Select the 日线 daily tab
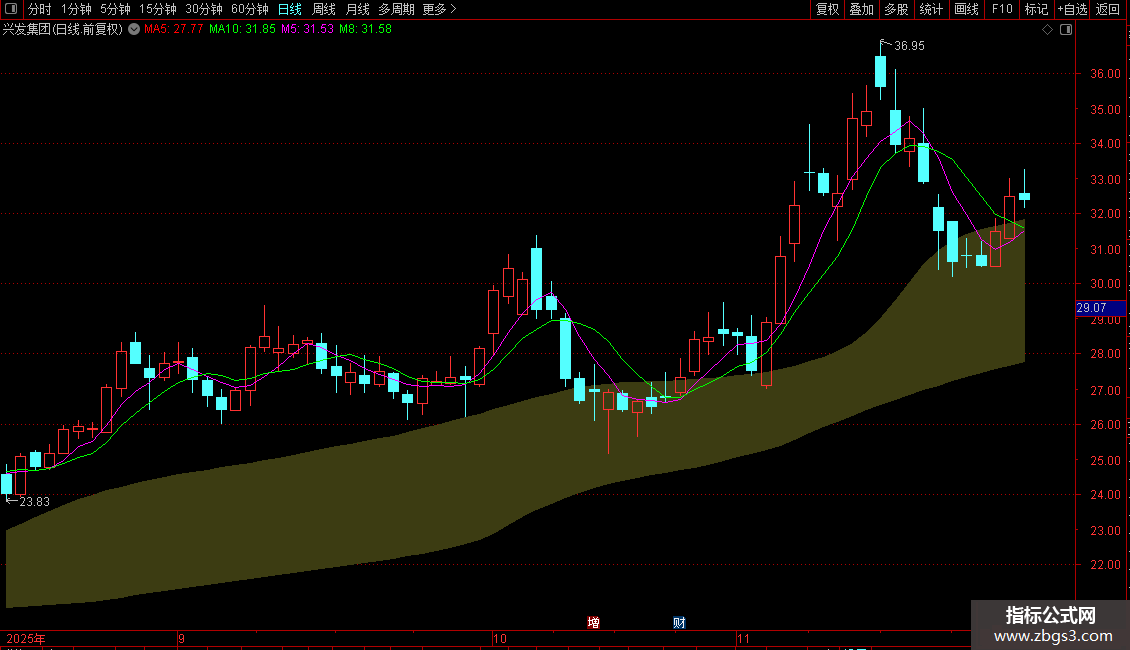Screen dimensions: 1130x650 pos(290,9)
